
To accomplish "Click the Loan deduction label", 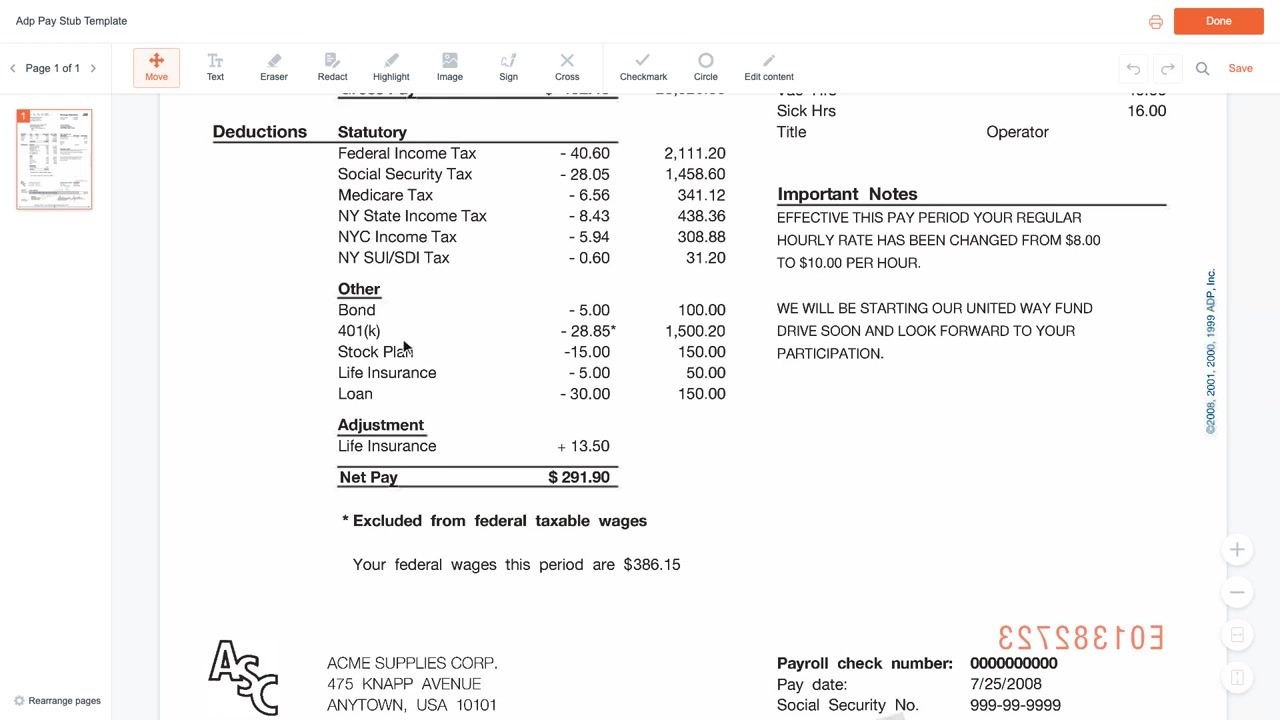I will [355, 394].
